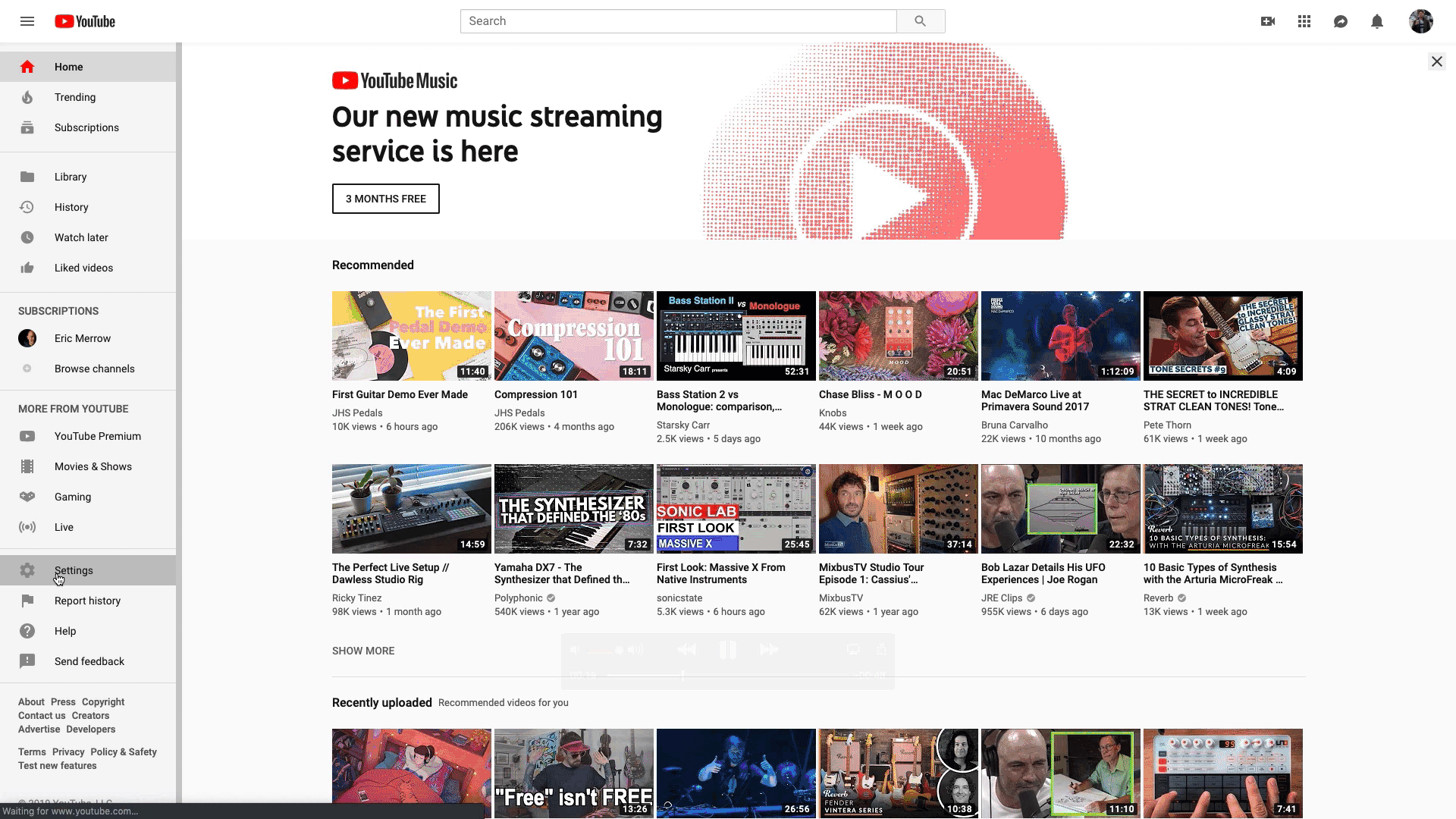Screen dimensions: 1456x819
Task: Click the 3 MONTHS FREE button
Action: click(x=385, y=199)
